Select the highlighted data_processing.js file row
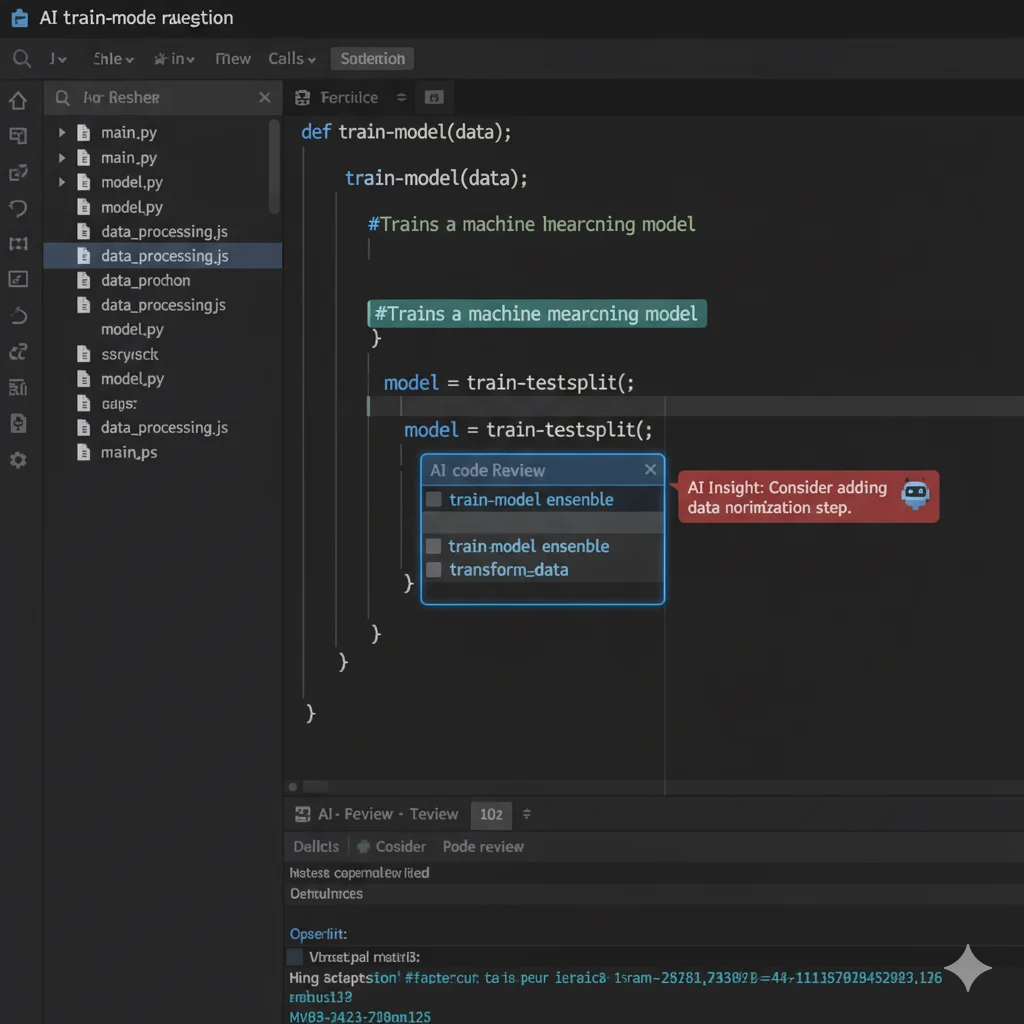 pyautogui.click(x=163, y=256)
